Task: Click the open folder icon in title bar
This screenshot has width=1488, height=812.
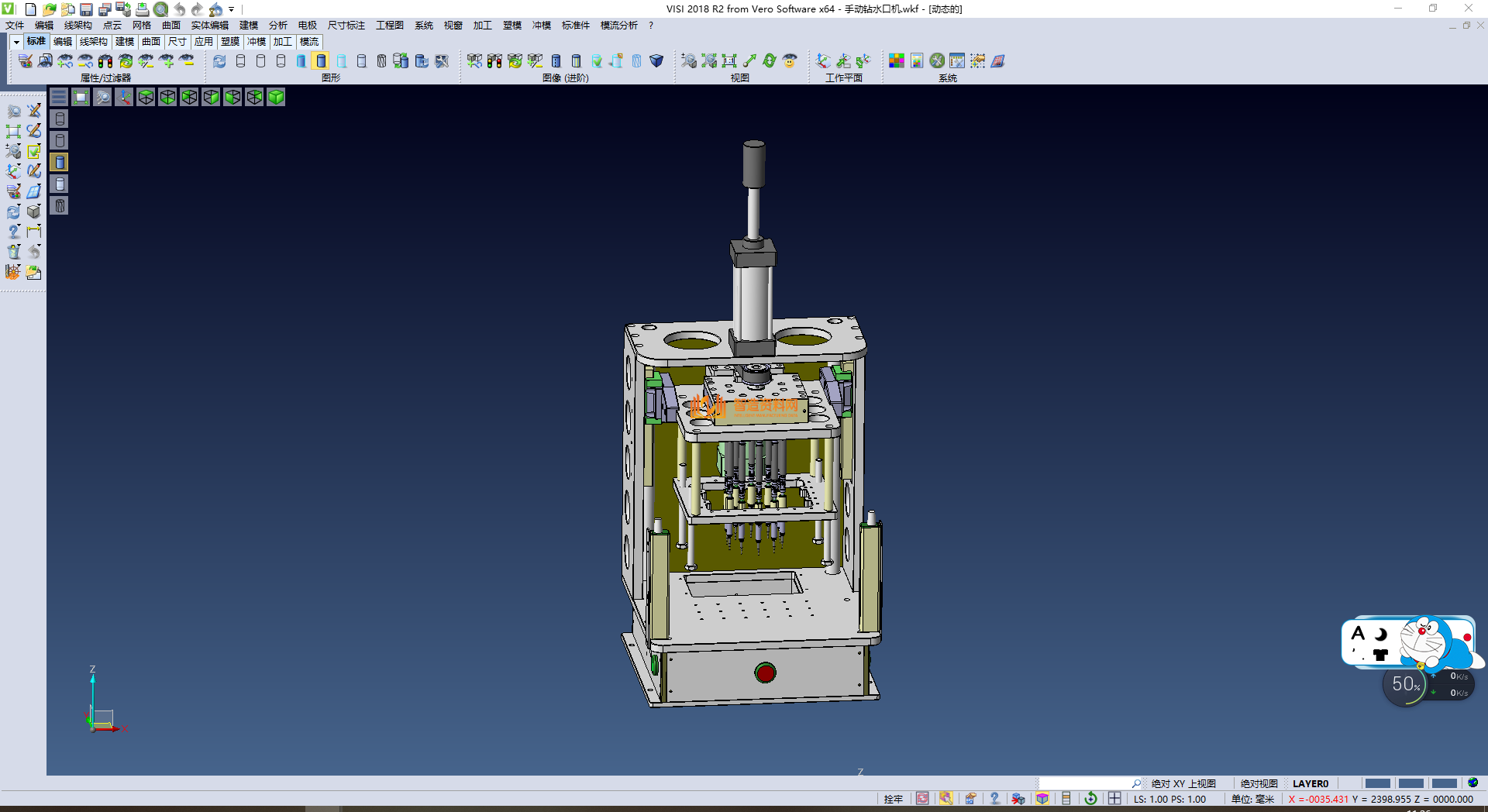Action: tap(49, 9)
